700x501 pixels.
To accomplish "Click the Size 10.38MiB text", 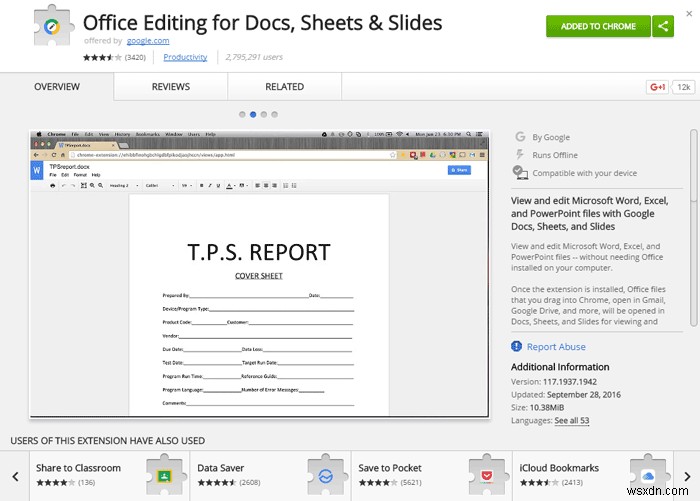I will coord(538,408).
